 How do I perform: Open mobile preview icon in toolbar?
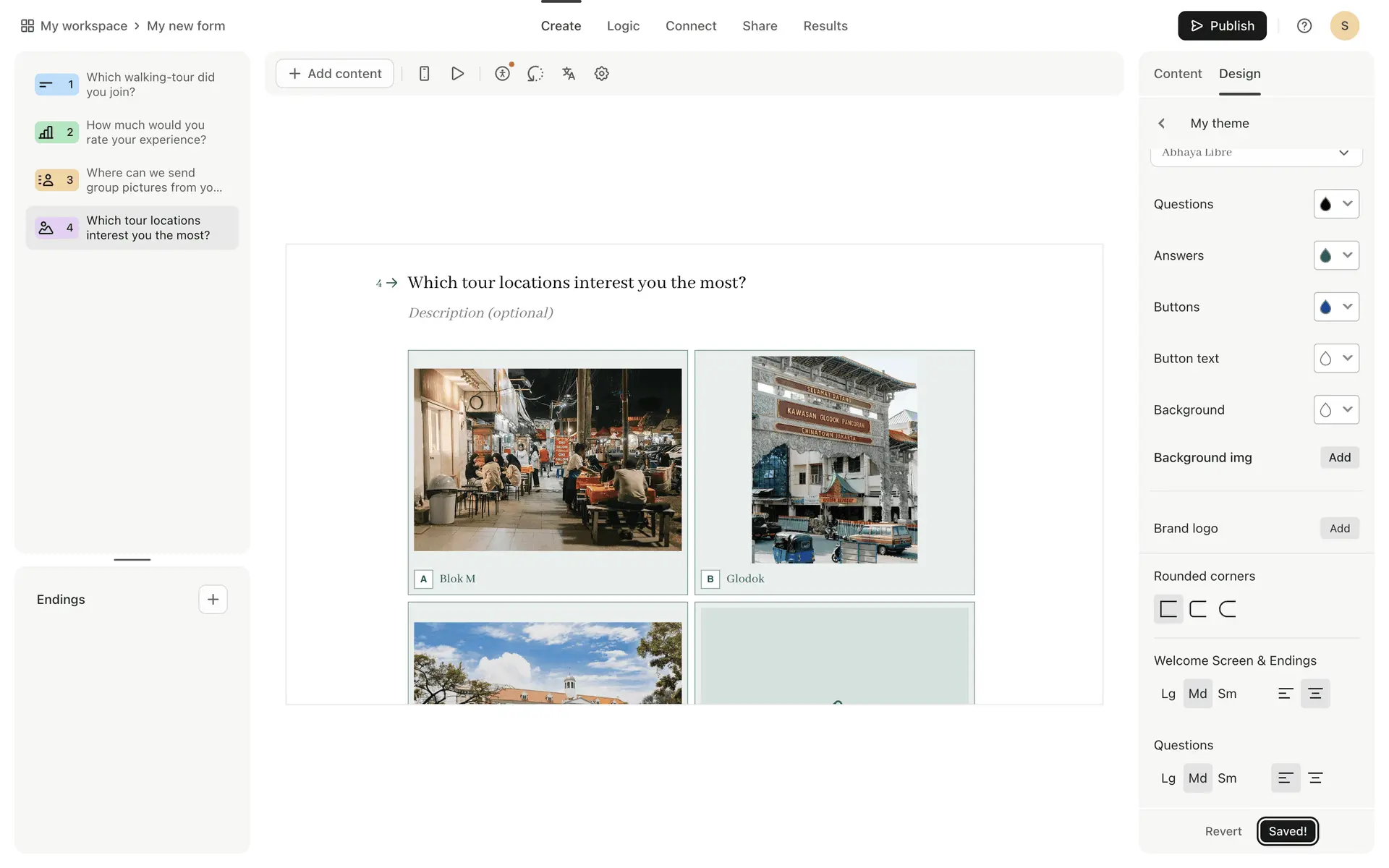pyautogui.click(x=425, y=74)
